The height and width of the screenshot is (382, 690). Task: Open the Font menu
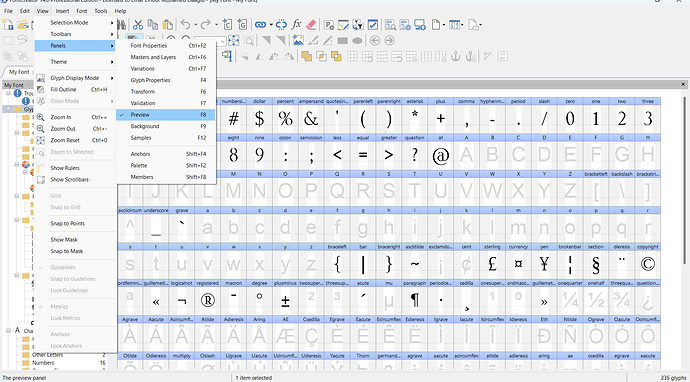click(82, 11)
